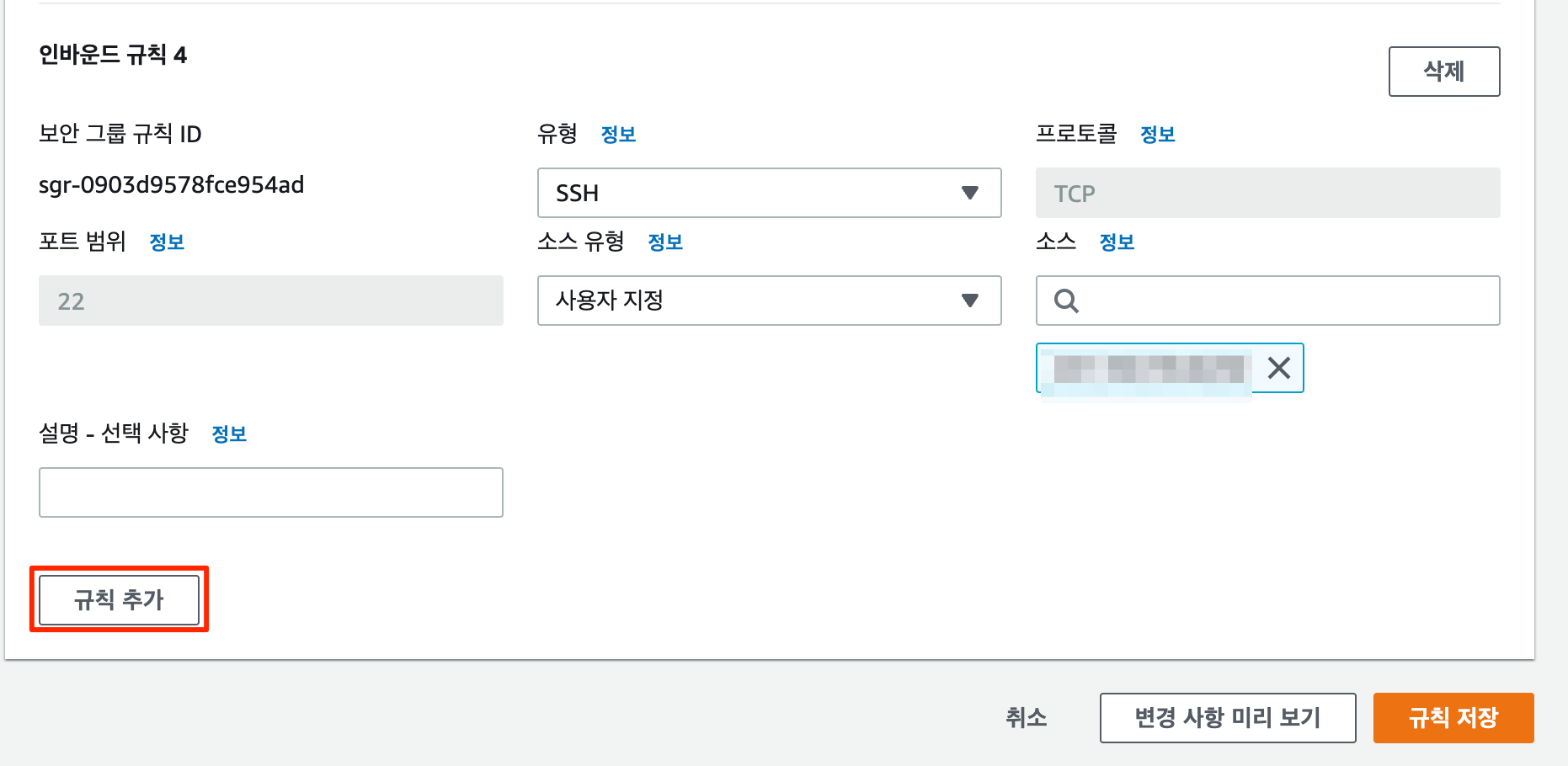This screenshot has height=766, width=1568.
Task: Open 정보 help next to 포트 범위
Action: click(x=166, y=242)
